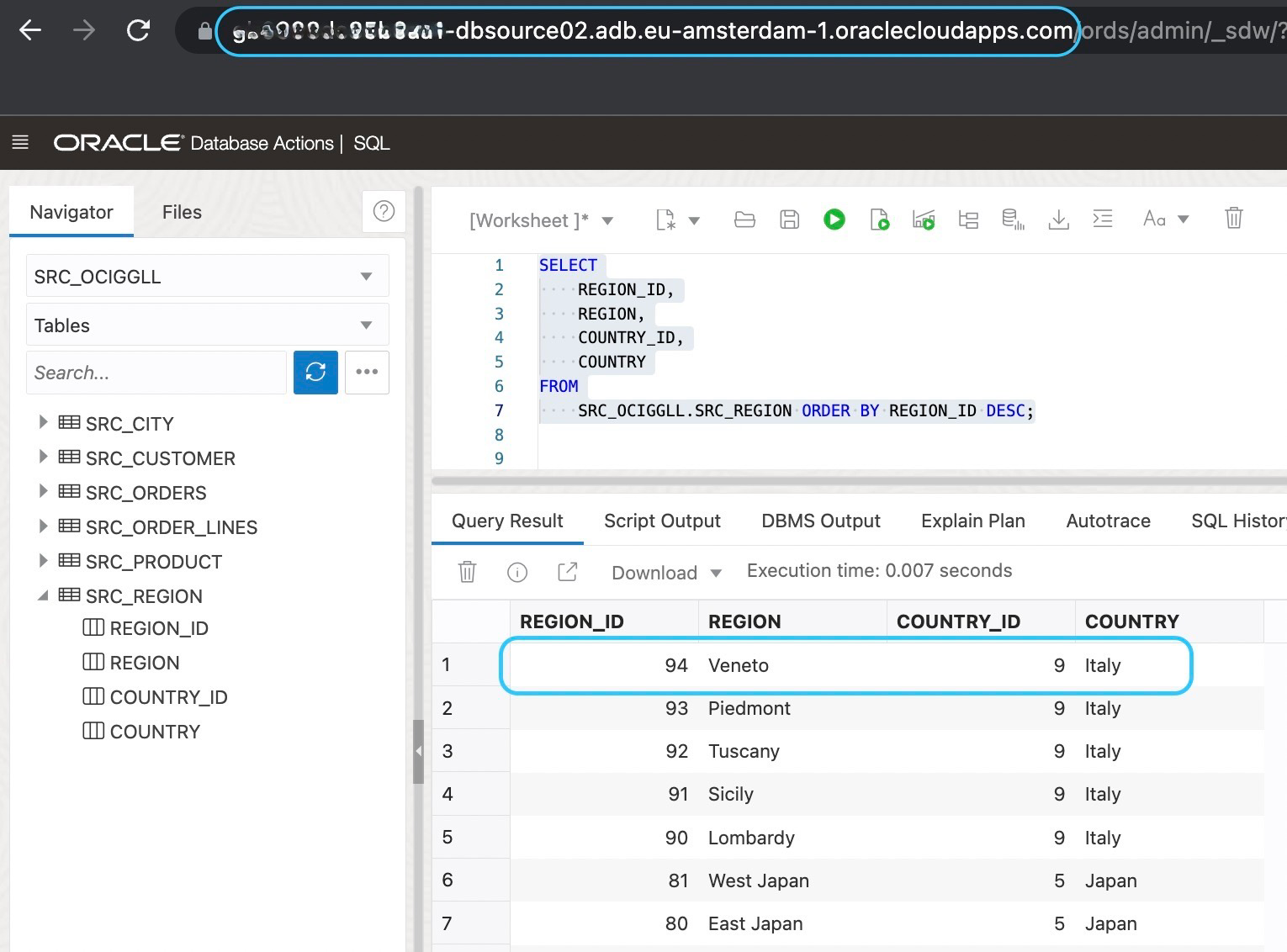Go back in the browser
This screenshot has width=1287, height=952.
point(30,31)
